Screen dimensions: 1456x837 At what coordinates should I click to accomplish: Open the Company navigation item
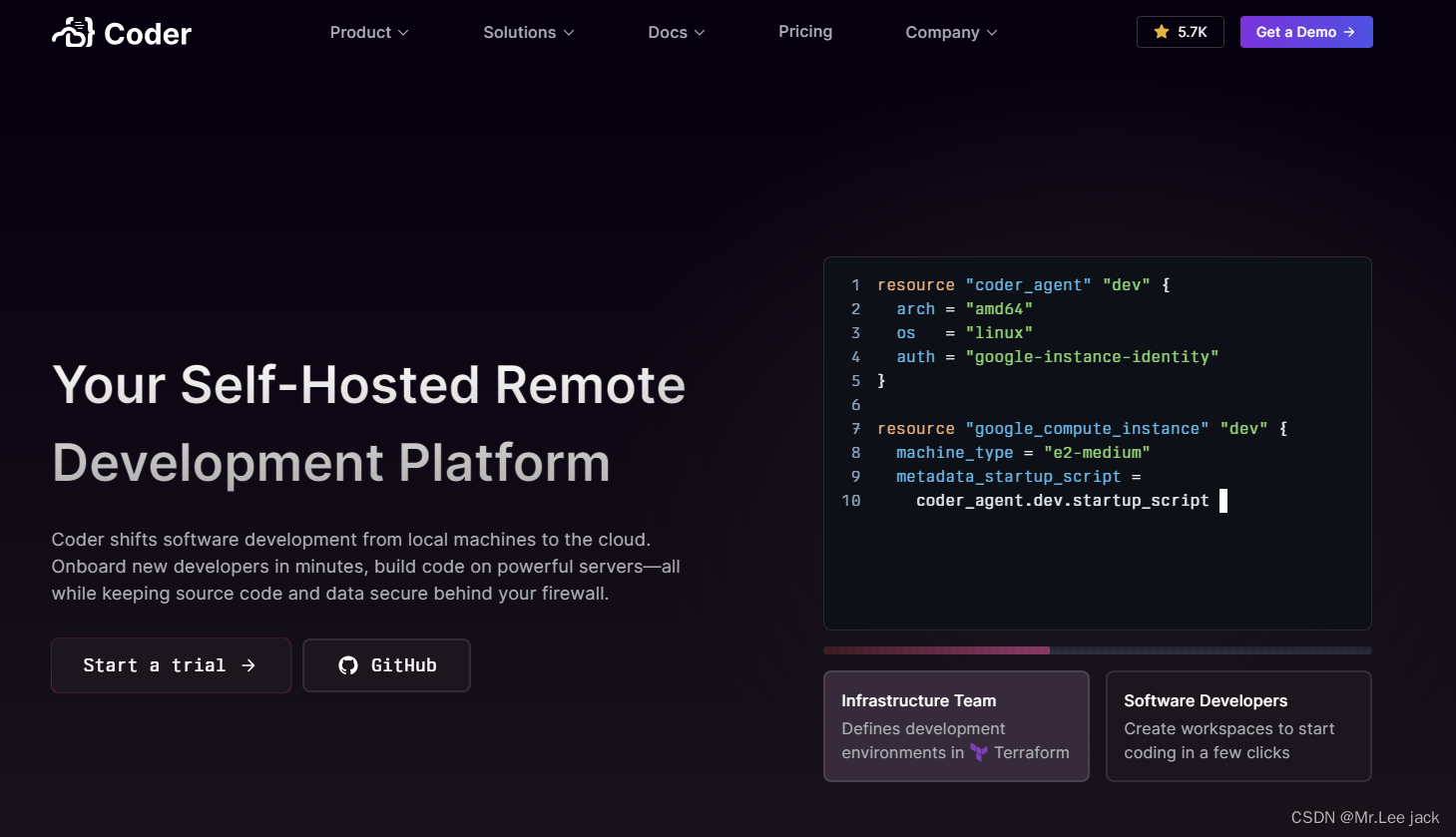(x=951, y=32)
